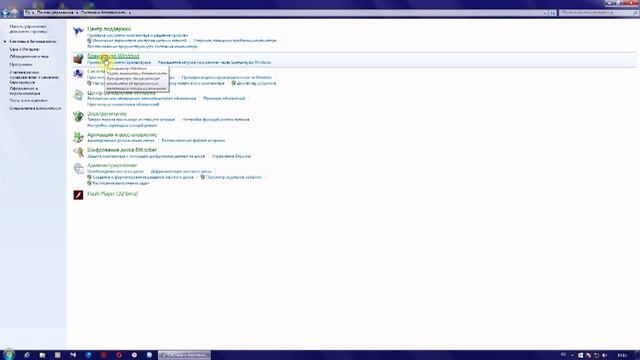
Task: Click the System computer icon
Action: pos(78,74)
